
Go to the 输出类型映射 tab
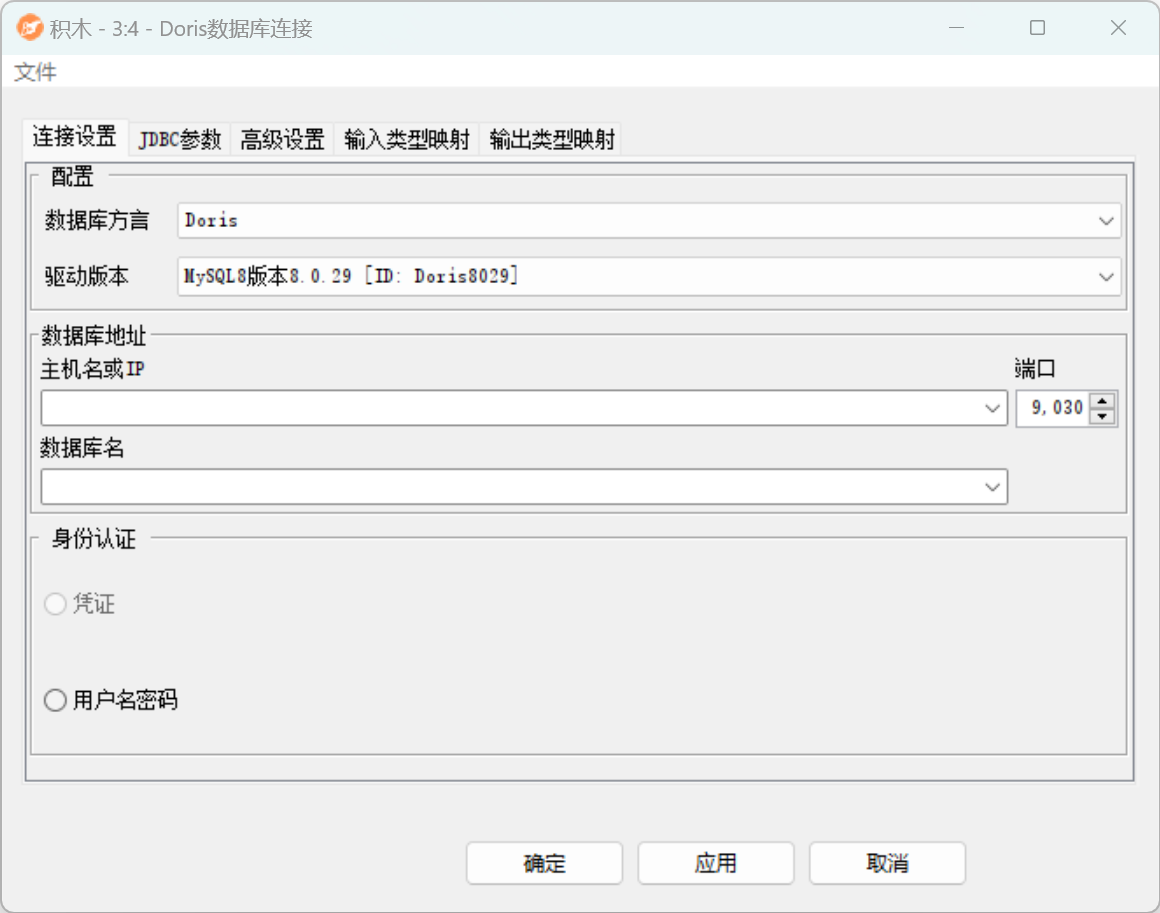(551, 139)
